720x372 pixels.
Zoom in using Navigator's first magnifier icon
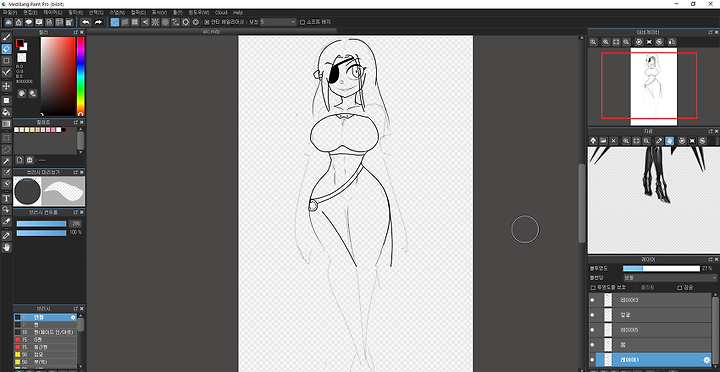tap(593, 42)
